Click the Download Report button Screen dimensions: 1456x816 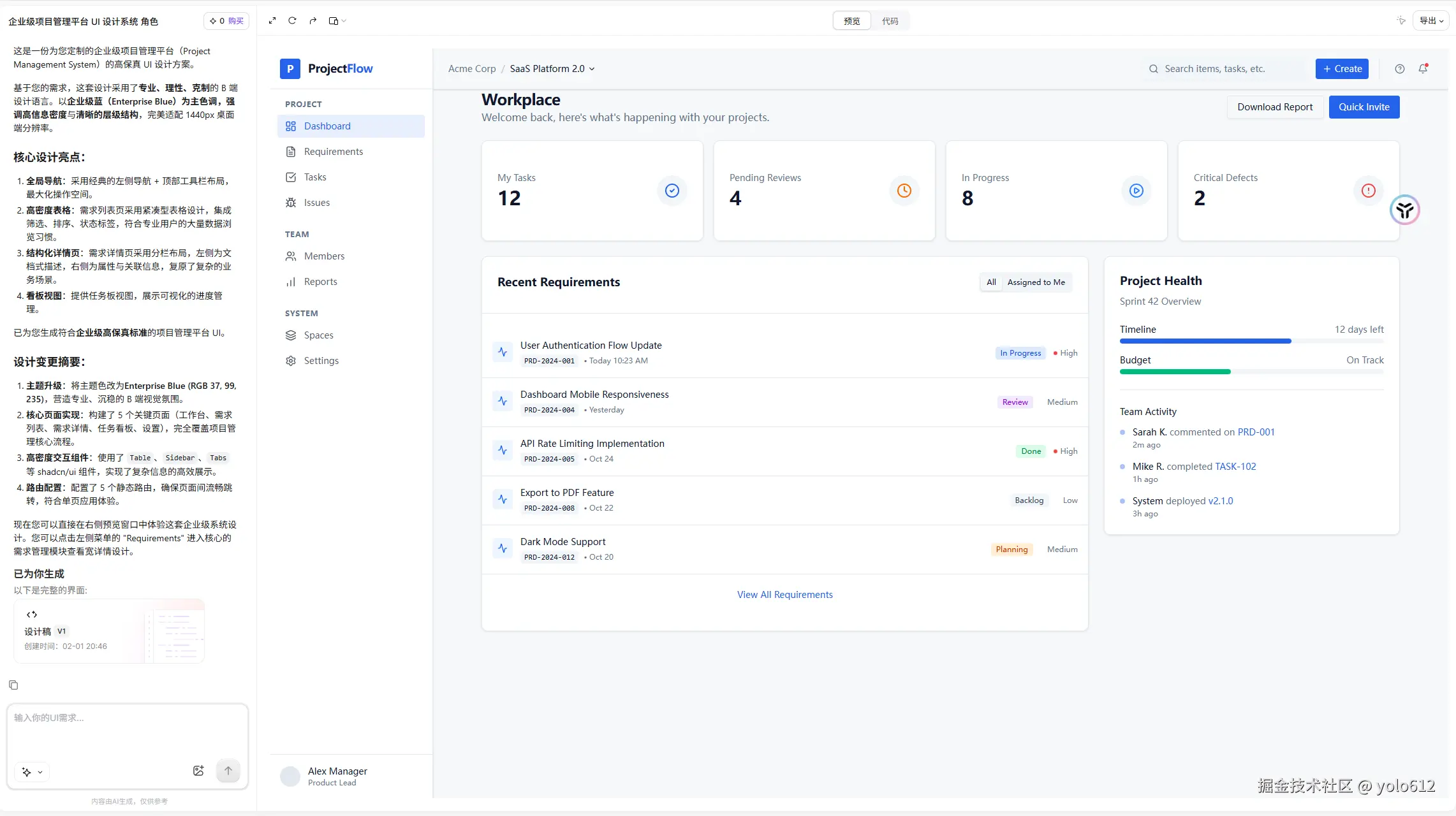[1274, 107]
